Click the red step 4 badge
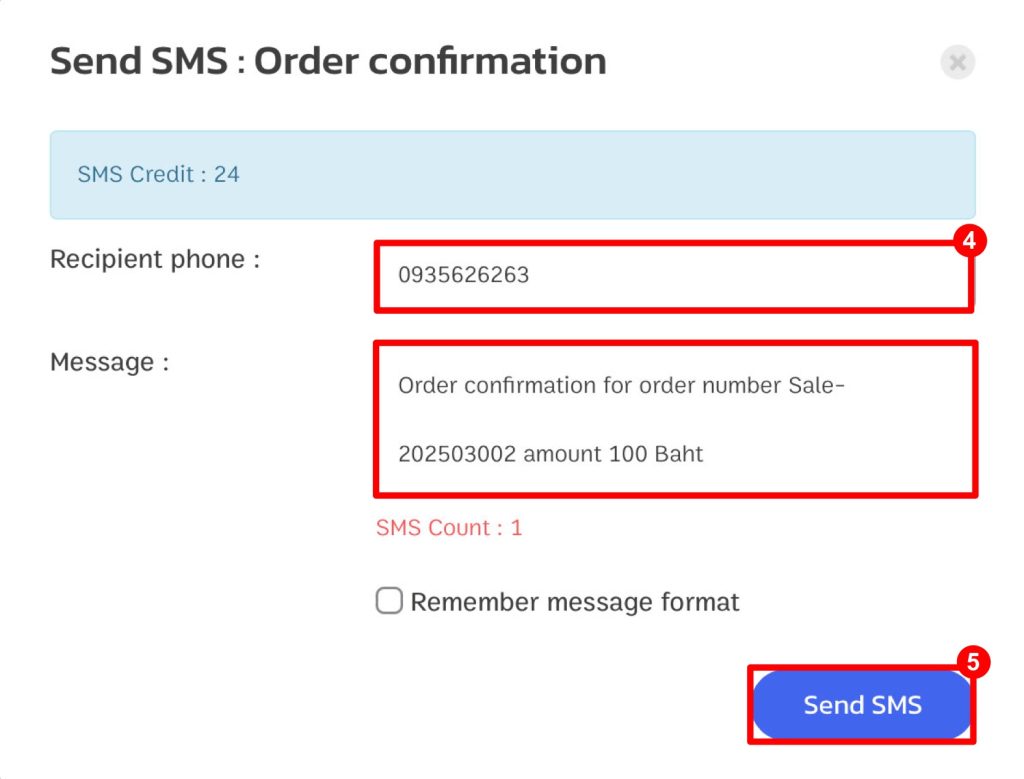The image size is (1024, 779). click(969, 241)
